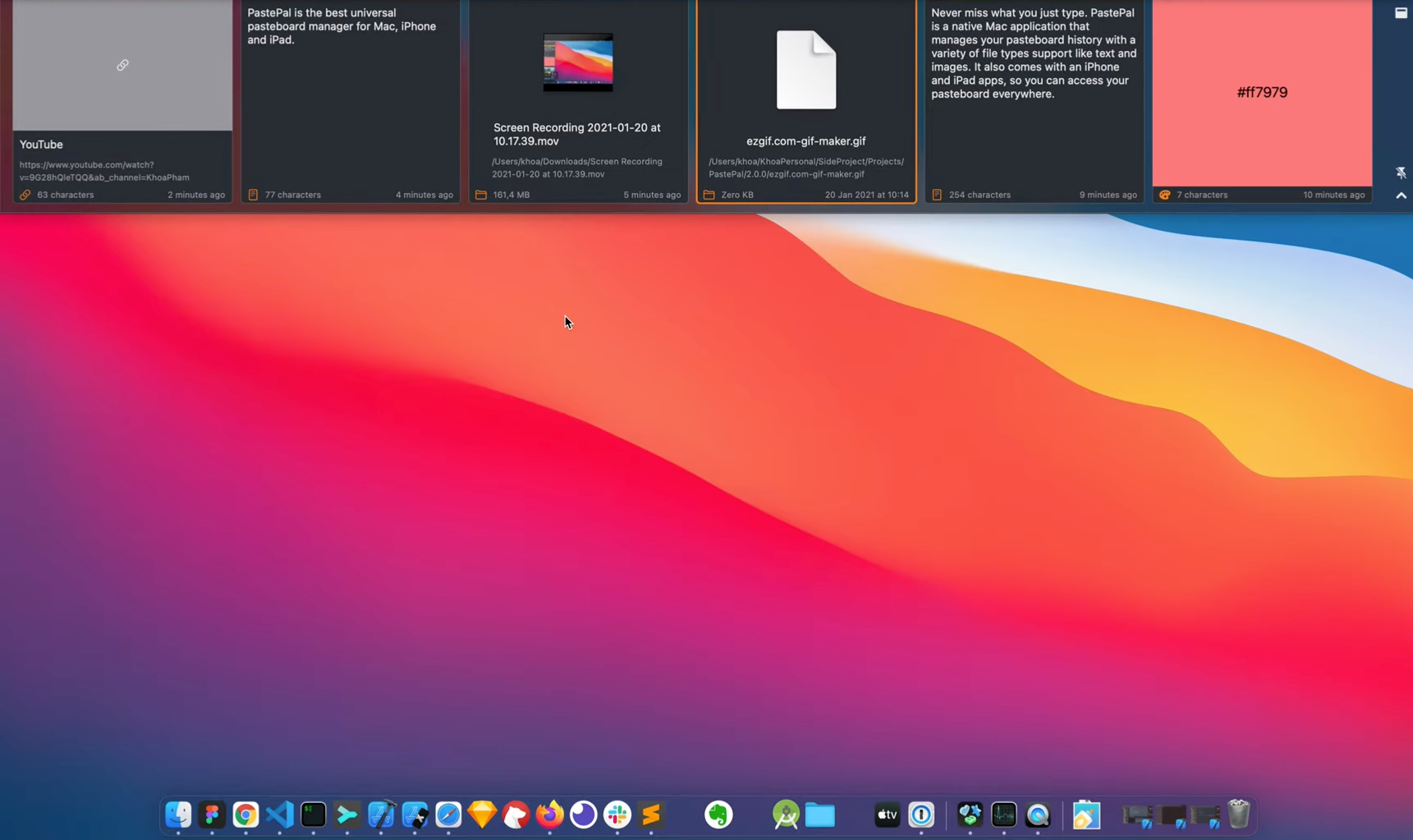This screenshot has height=840, width=1413.
Task: Open the green arrow app in Dock
Action: click(347, 815)
